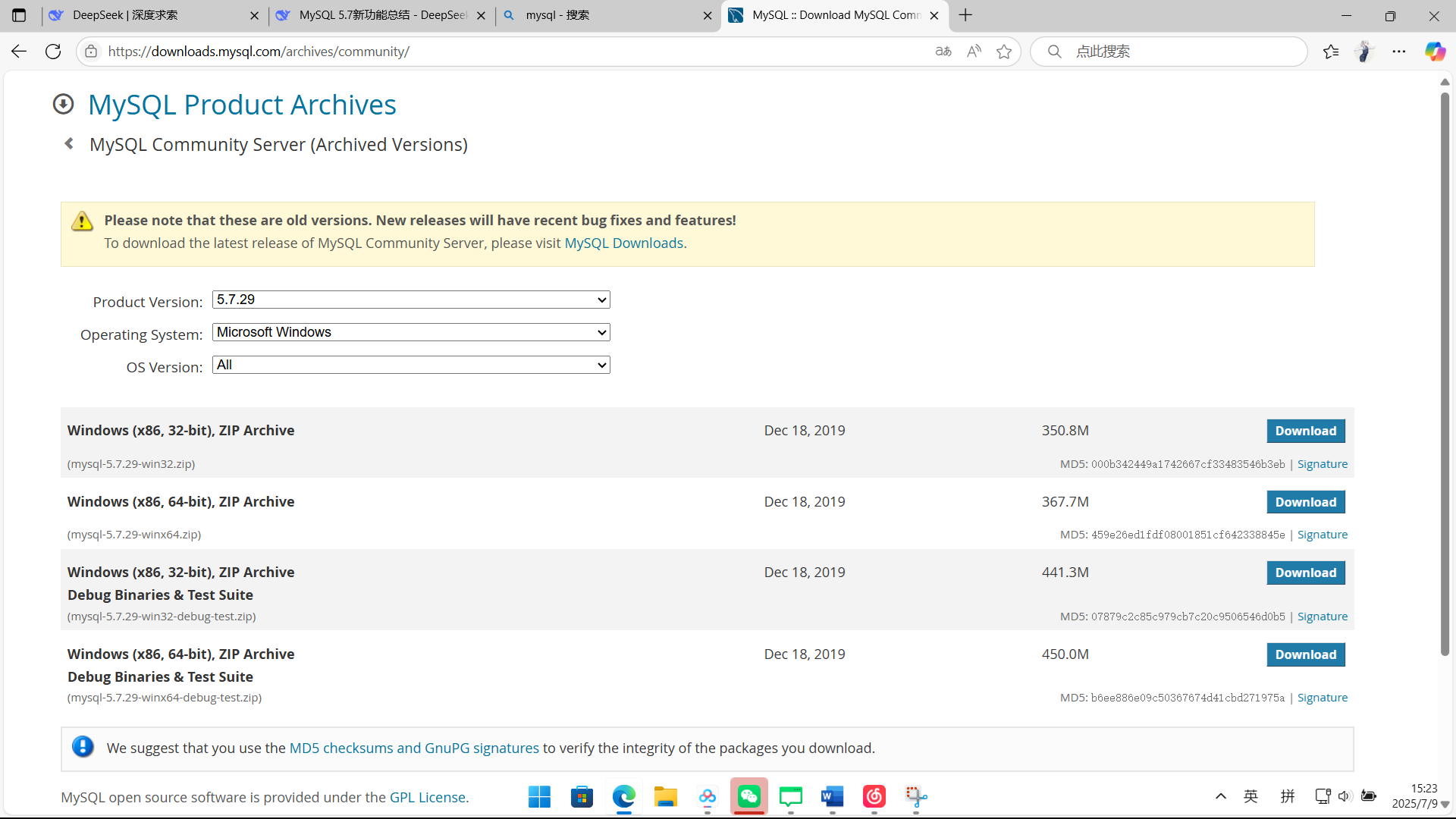The image size is (1456, 819).
Task: Open the Operating System dropdown
Action: pos(411,333)
